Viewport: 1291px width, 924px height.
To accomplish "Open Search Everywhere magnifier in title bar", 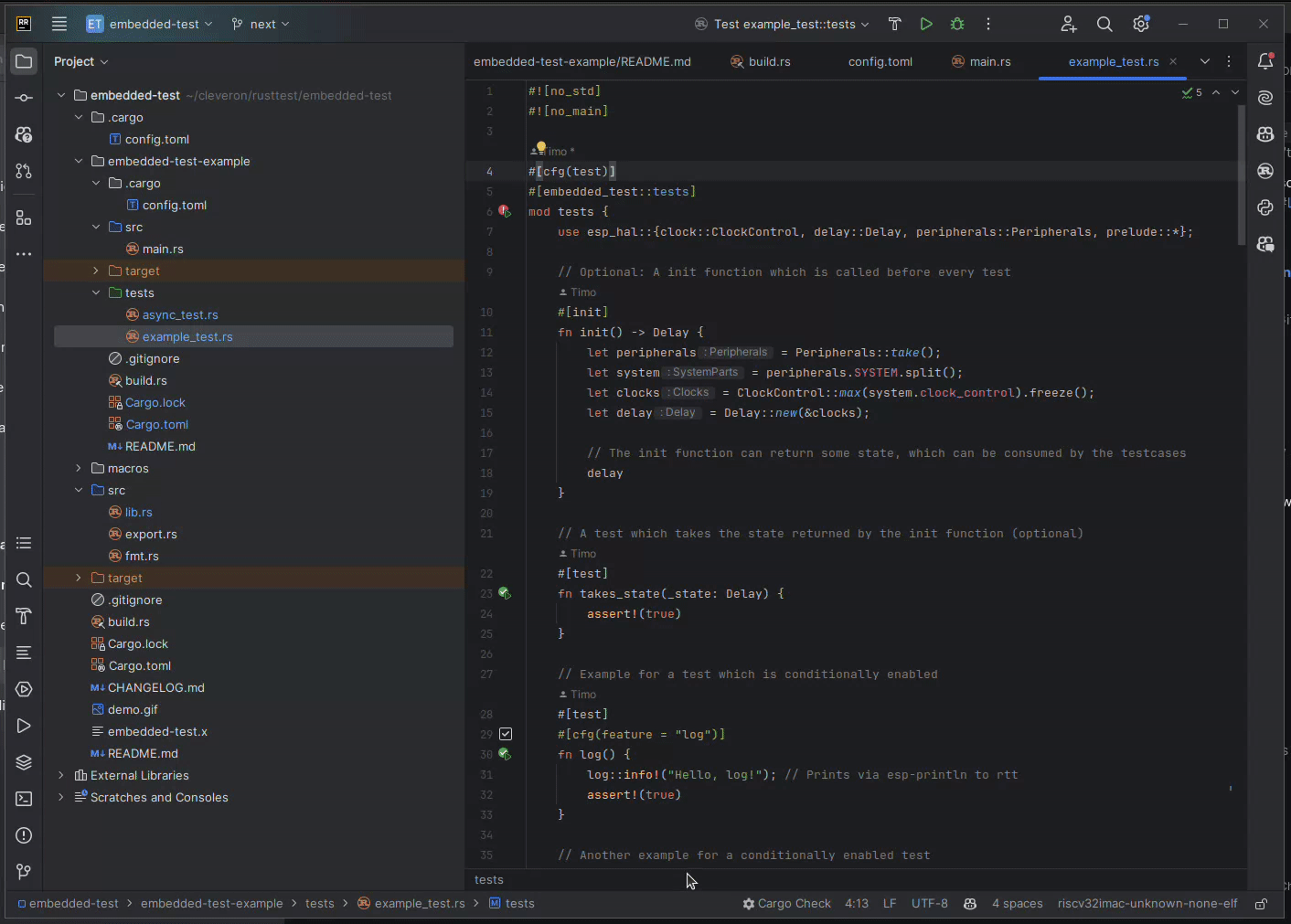I will 1104,24.
